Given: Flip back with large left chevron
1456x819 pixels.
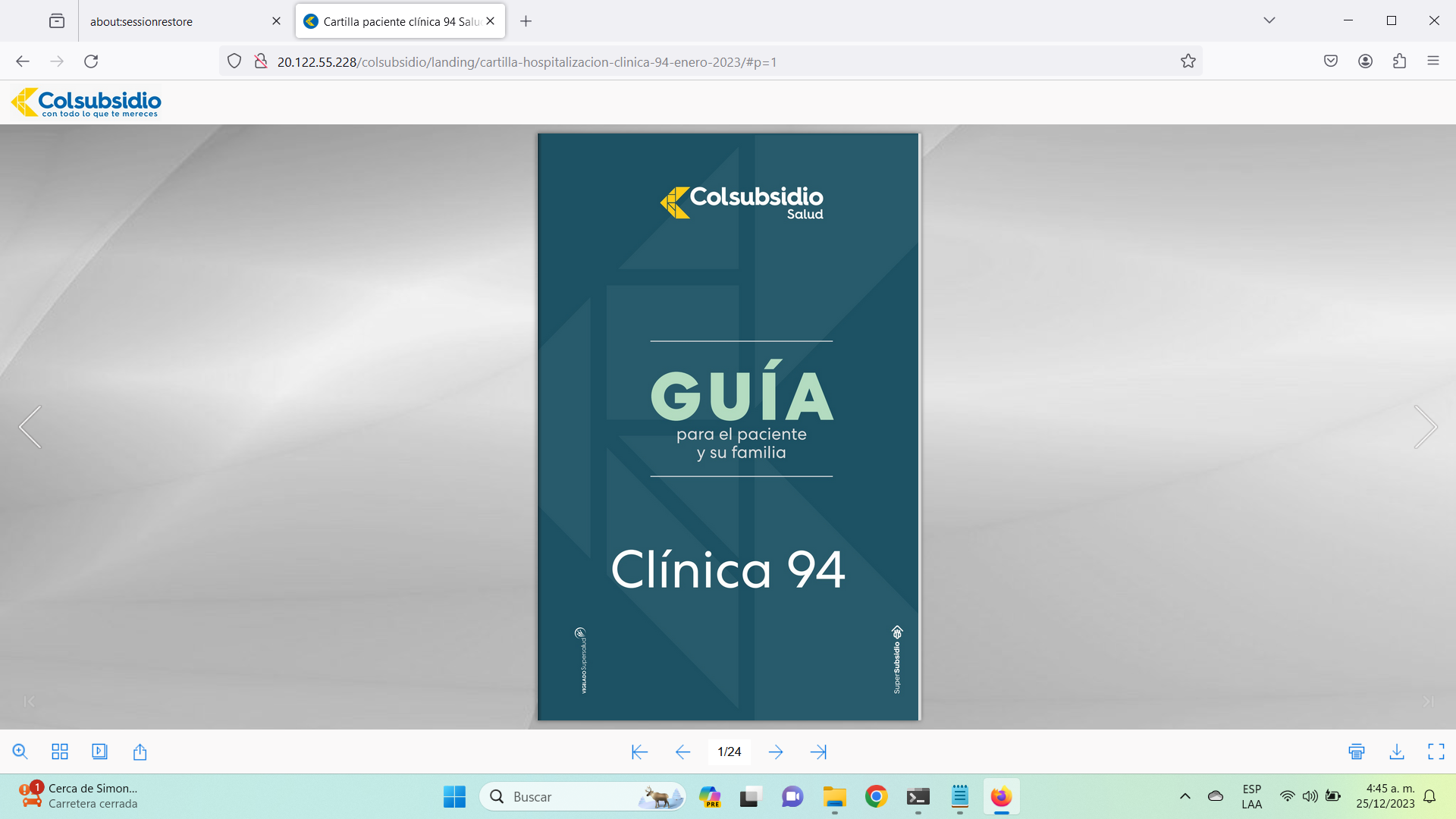Looking at the screenshot, I should 30,427.
